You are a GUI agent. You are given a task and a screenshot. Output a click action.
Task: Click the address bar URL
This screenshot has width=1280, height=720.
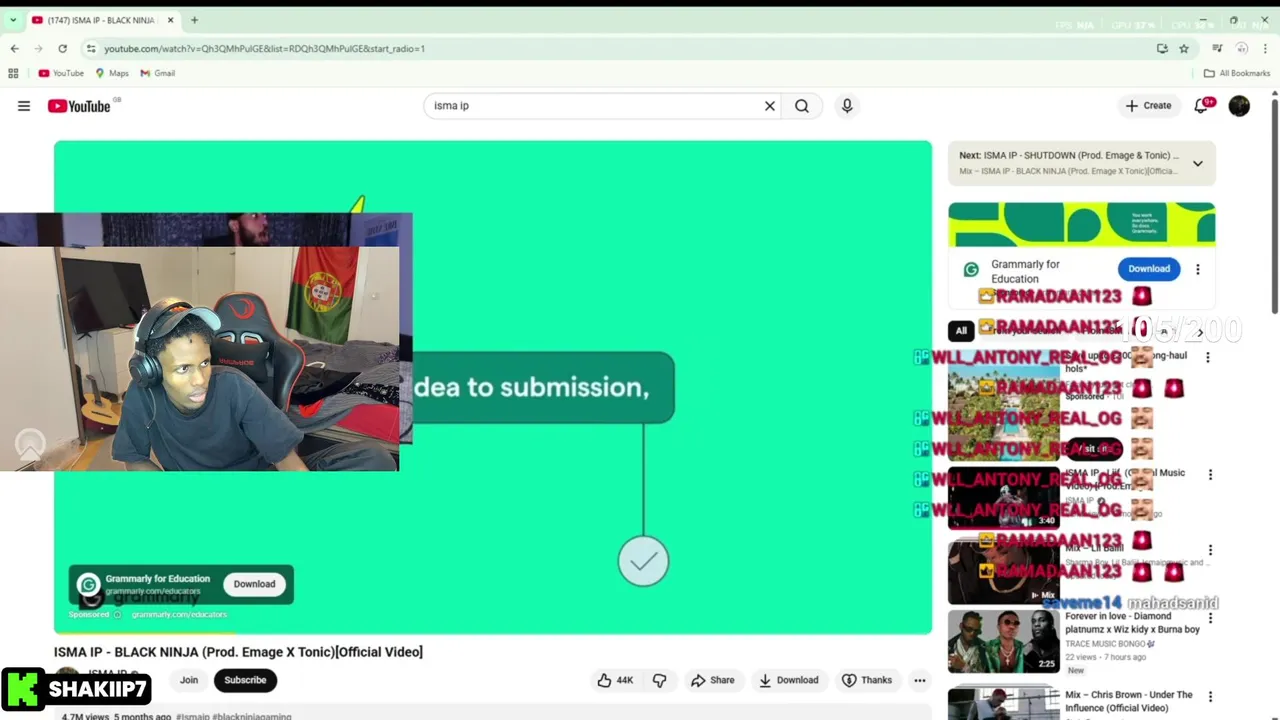[x=264, y=48]
